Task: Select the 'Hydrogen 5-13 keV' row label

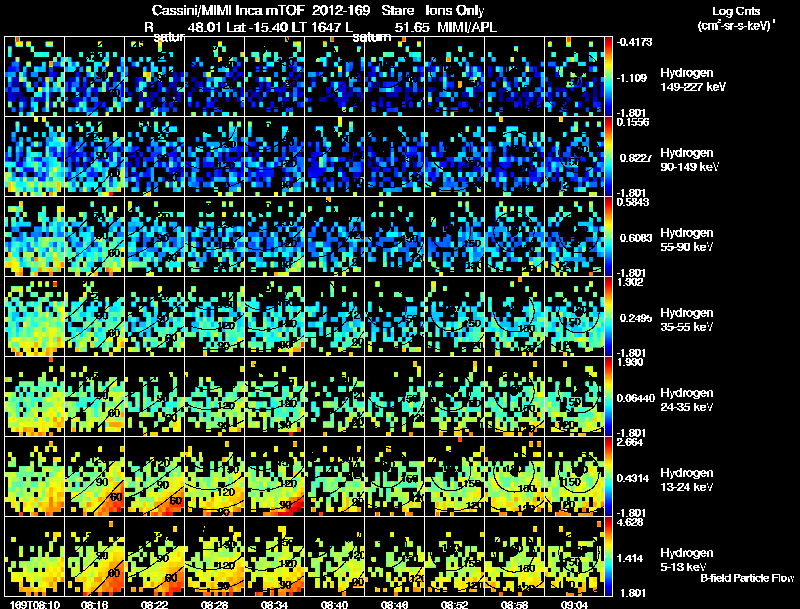Action: pyautogui.click(x=687, y=560)
